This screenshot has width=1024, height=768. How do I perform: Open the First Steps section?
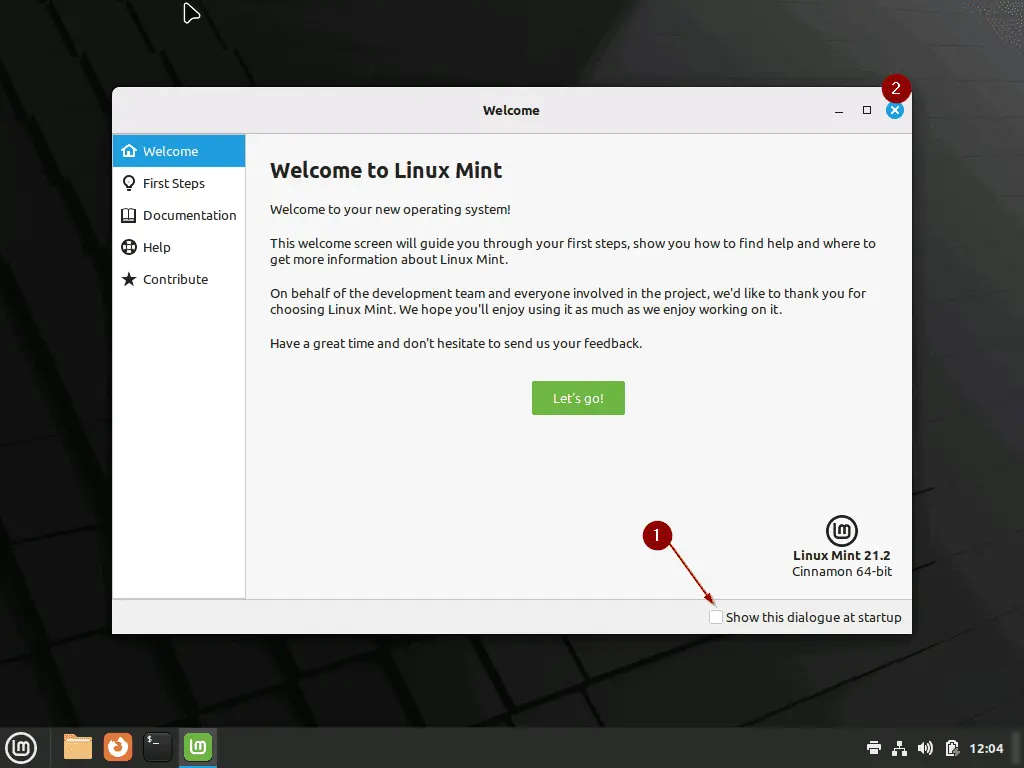tap(179, 184)
